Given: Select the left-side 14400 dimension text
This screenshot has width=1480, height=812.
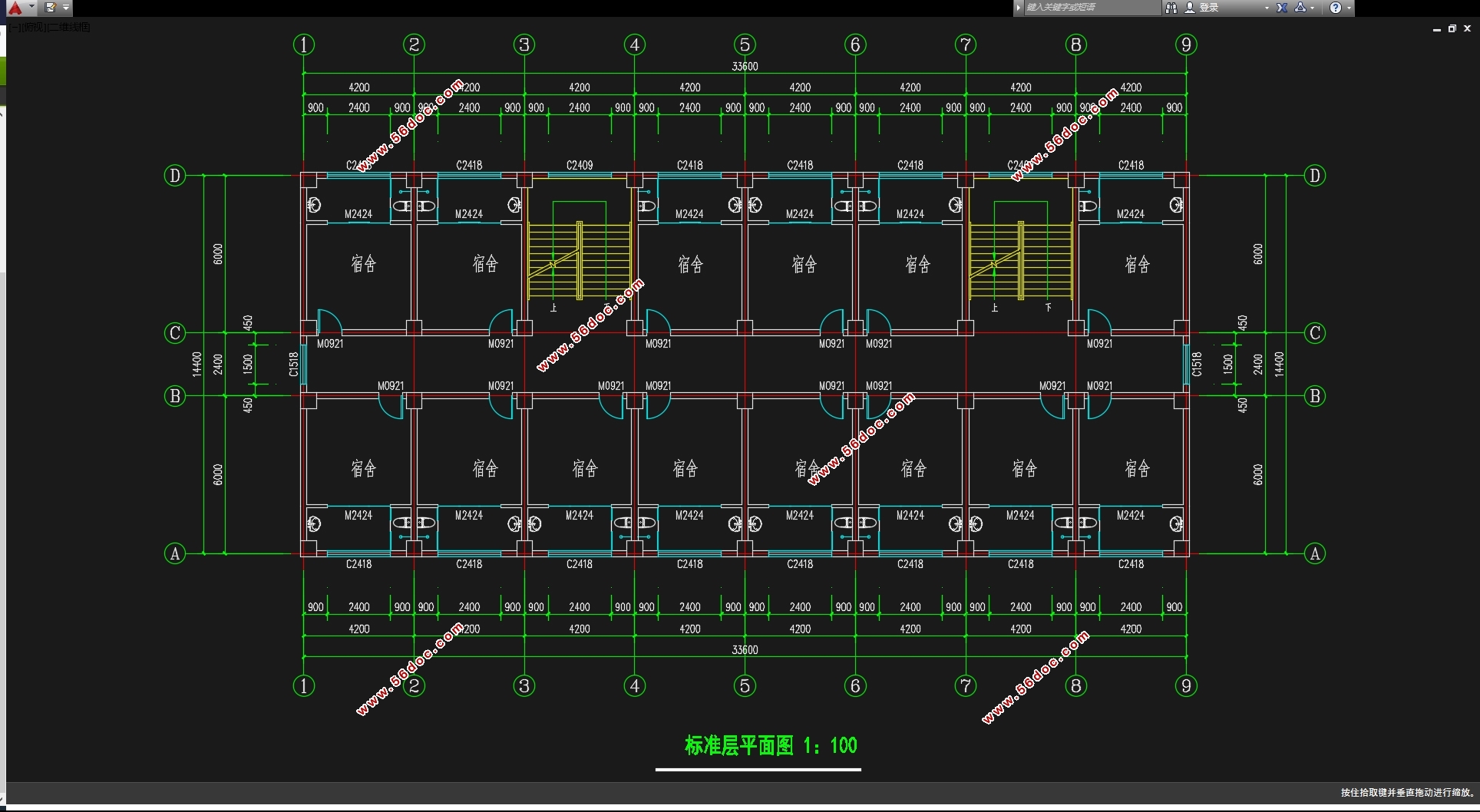Looking at the screenshot, I should (x=197, y=364).
